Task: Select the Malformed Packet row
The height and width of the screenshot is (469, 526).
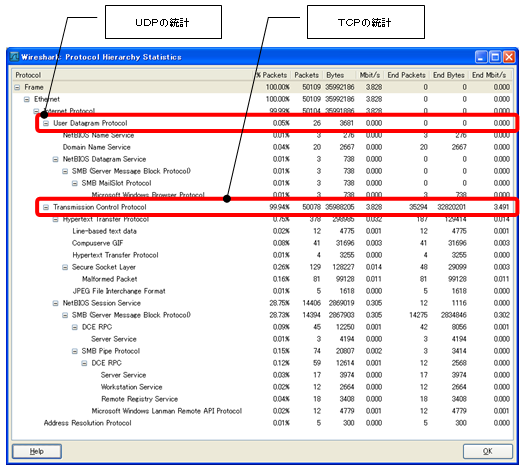Action: coord(262,279)
